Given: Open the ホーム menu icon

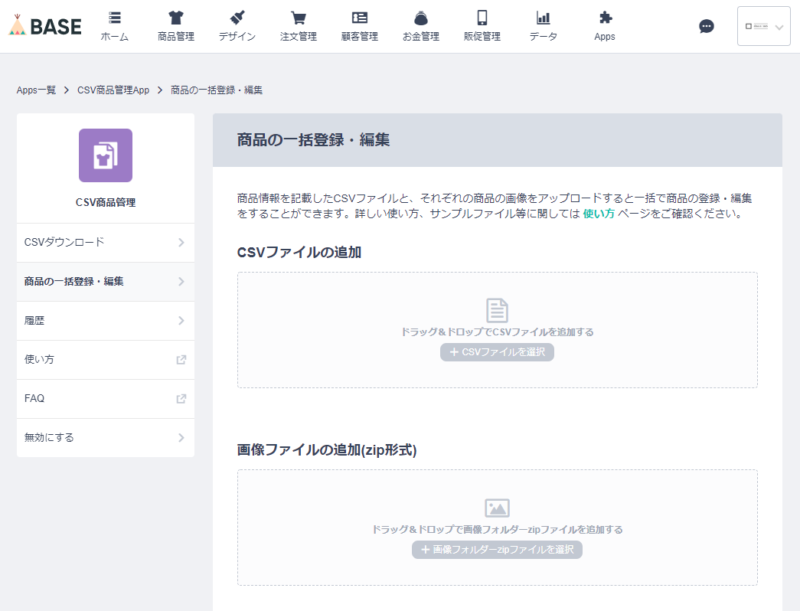Looking at the screenshot, I should point(115,18).
